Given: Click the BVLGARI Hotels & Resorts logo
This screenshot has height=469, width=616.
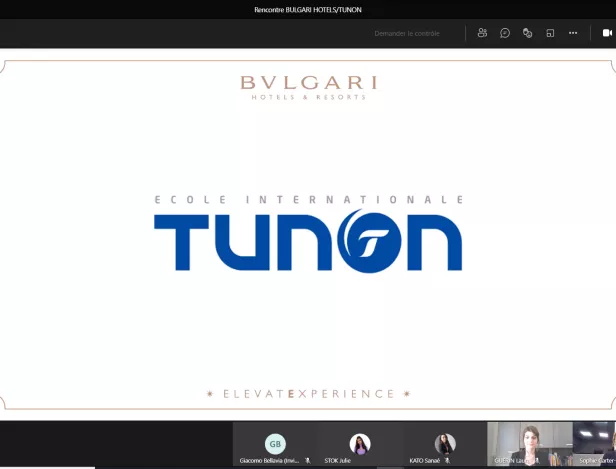Looking at the screenshot, I should point(308,88).
